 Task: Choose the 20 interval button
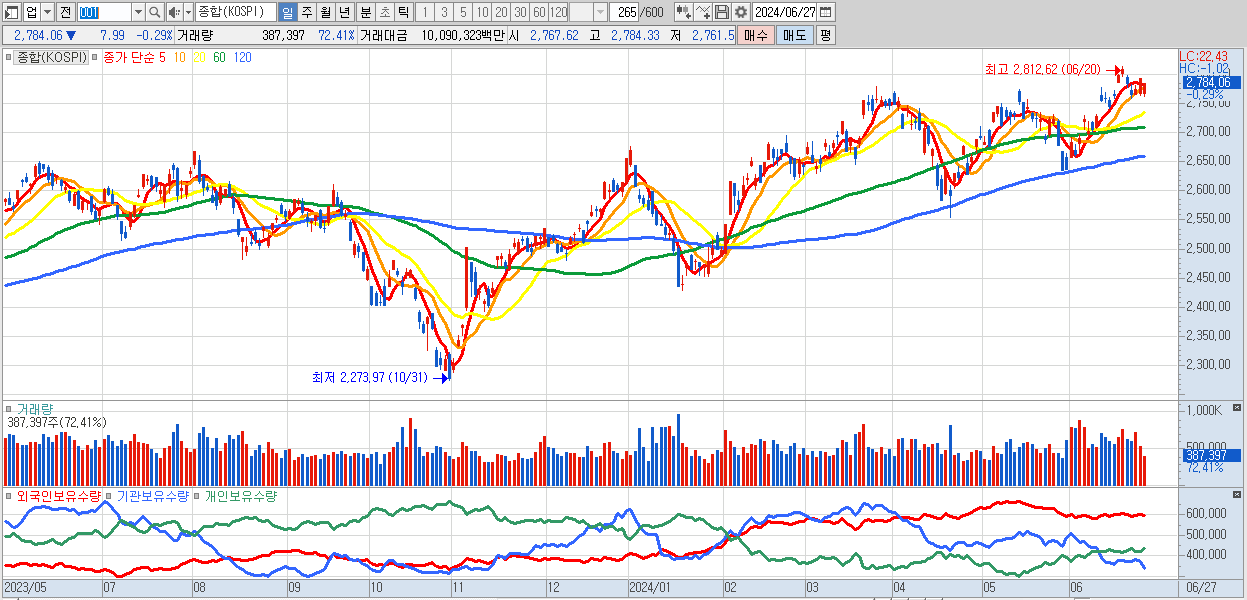(x=501, y=12)
